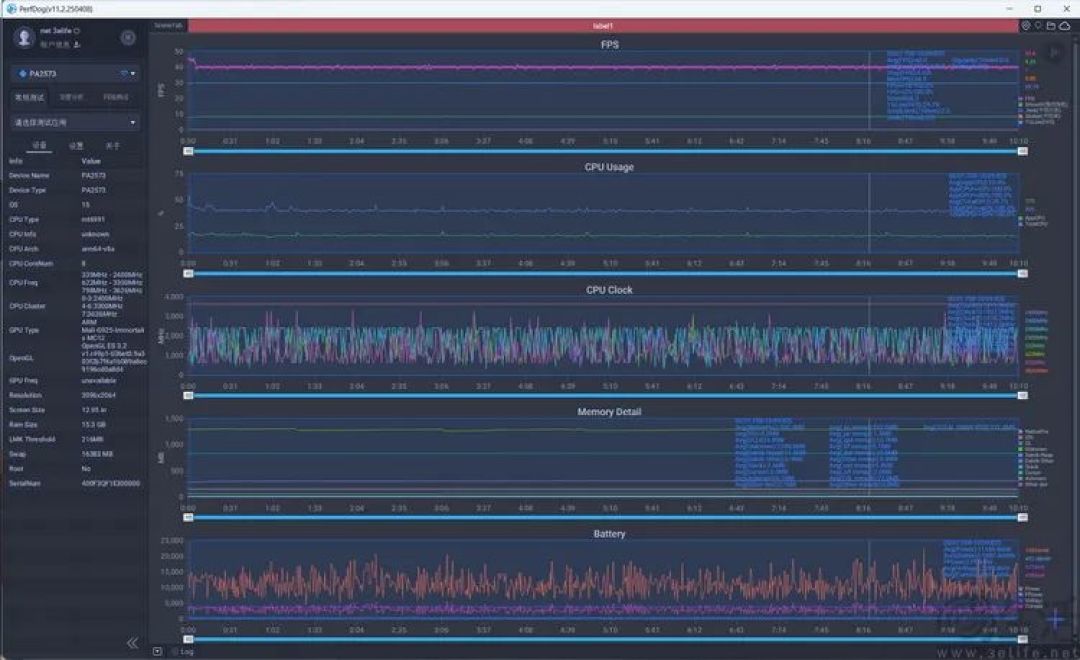Image resolution: width=1080 pixels, height=660 pixels.
Task: Click the red label1 bar at the top
Action: 603,26
